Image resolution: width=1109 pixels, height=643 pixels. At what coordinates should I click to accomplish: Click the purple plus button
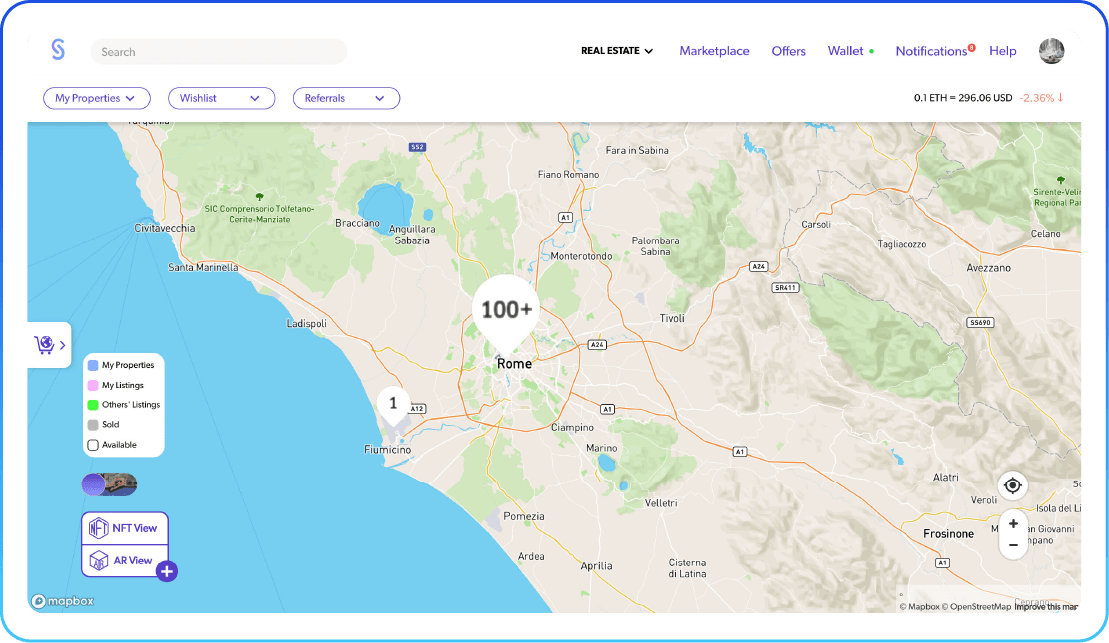coord(167,571)
